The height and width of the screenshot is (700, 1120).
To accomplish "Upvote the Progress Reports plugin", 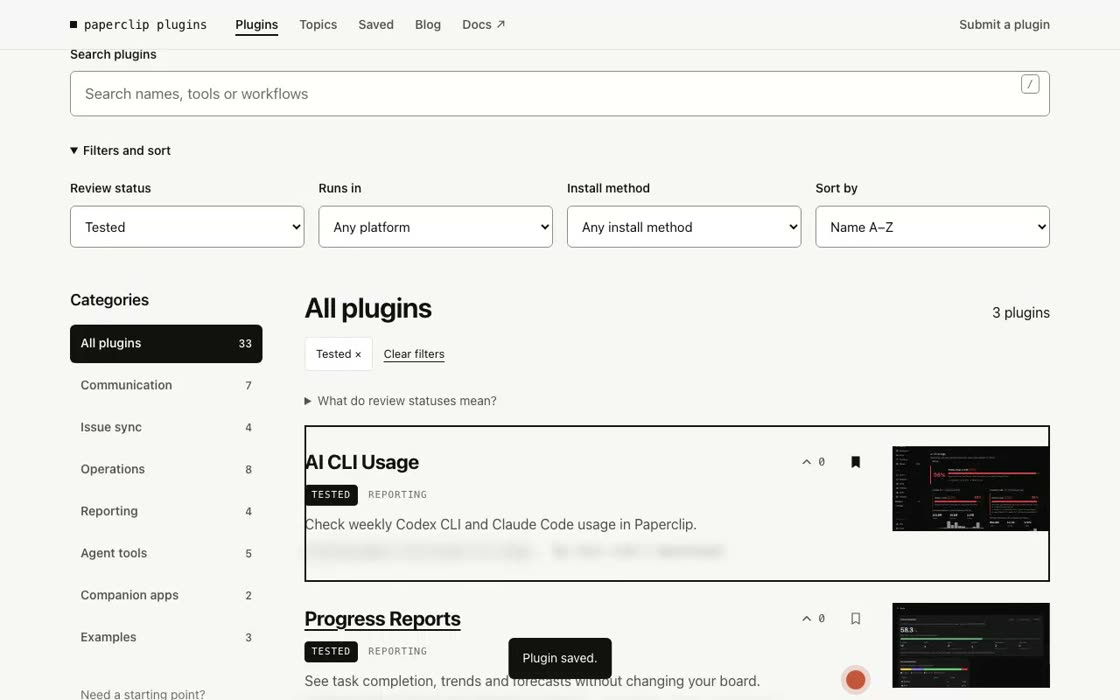I will (x=813, y=619).
